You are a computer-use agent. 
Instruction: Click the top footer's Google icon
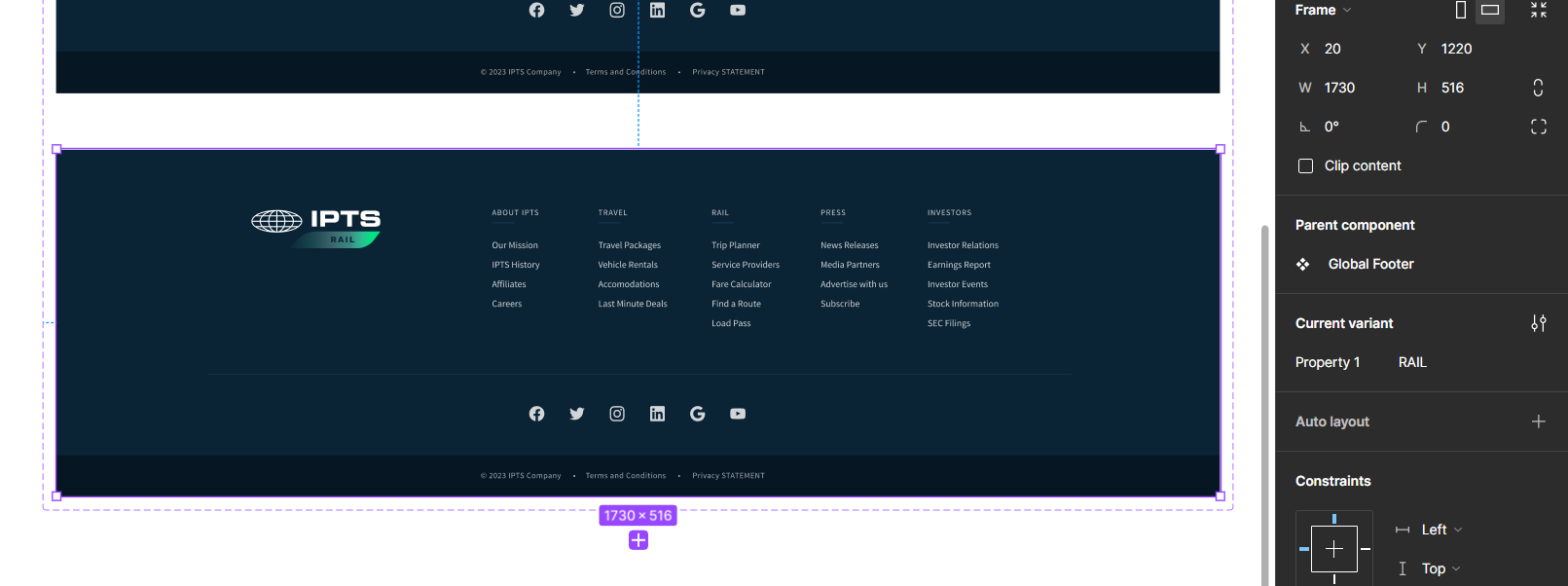[x=698, y=10]
